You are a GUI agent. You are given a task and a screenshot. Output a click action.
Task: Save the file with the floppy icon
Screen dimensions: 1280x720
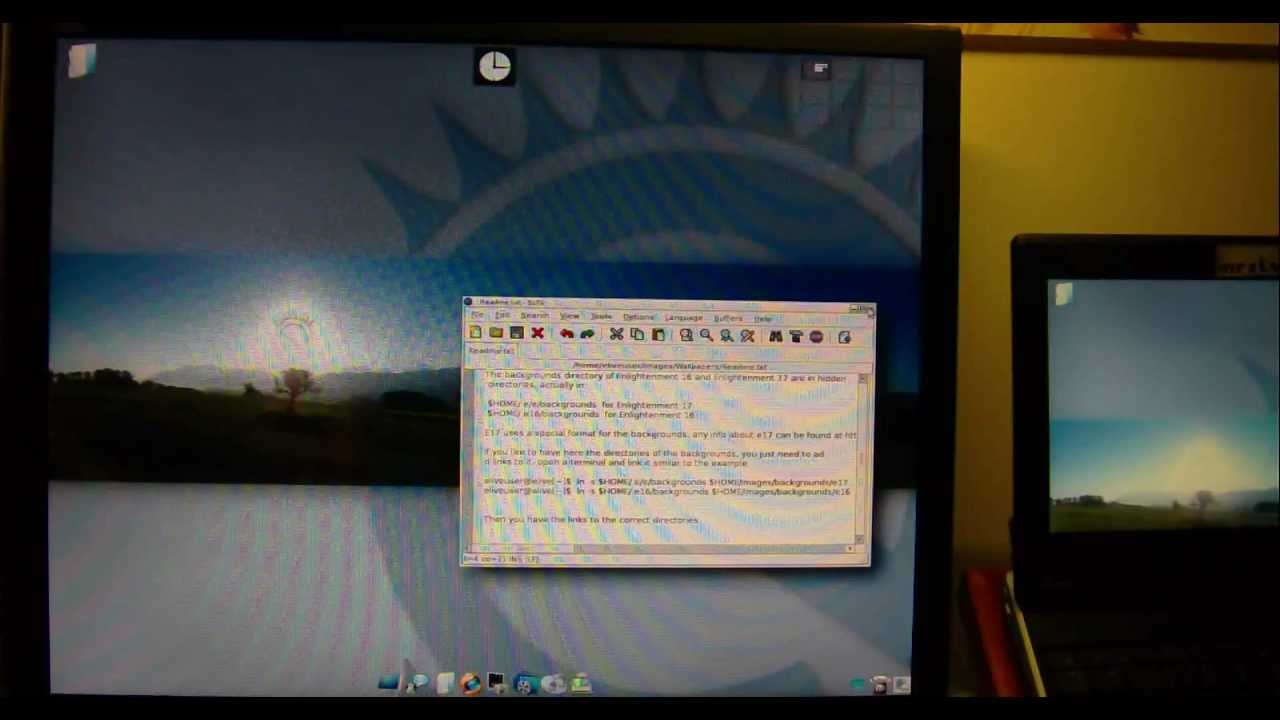[x=516, y=333]
